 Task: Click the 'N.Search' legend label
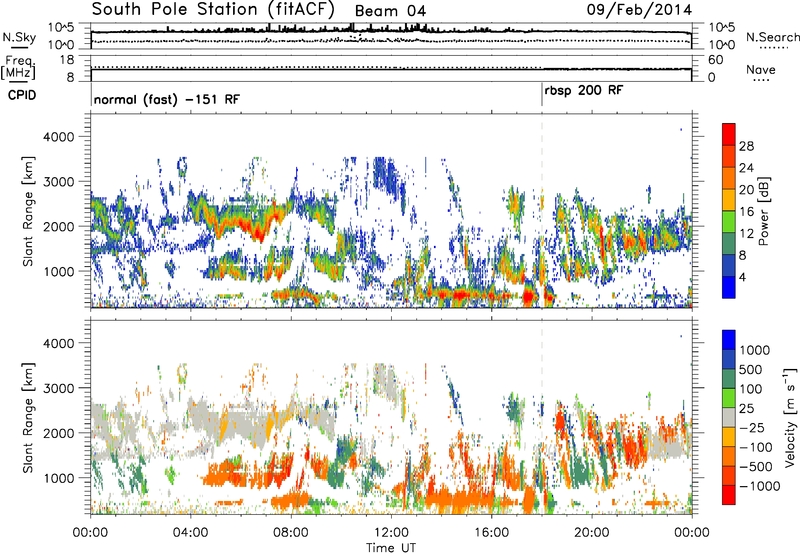(772, 37)
